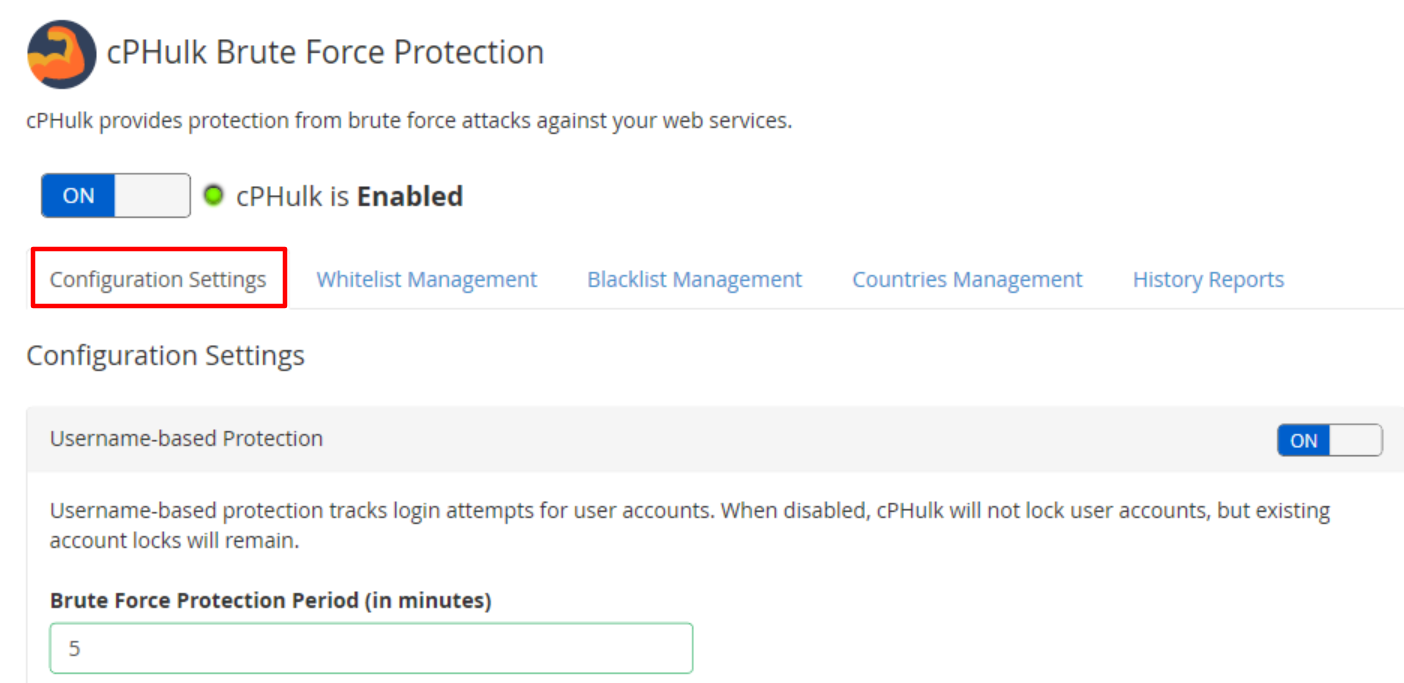Click the grey handle of cPHulk switch
The width and height of the screenshot is (1404, 683).
click(153, 196)
